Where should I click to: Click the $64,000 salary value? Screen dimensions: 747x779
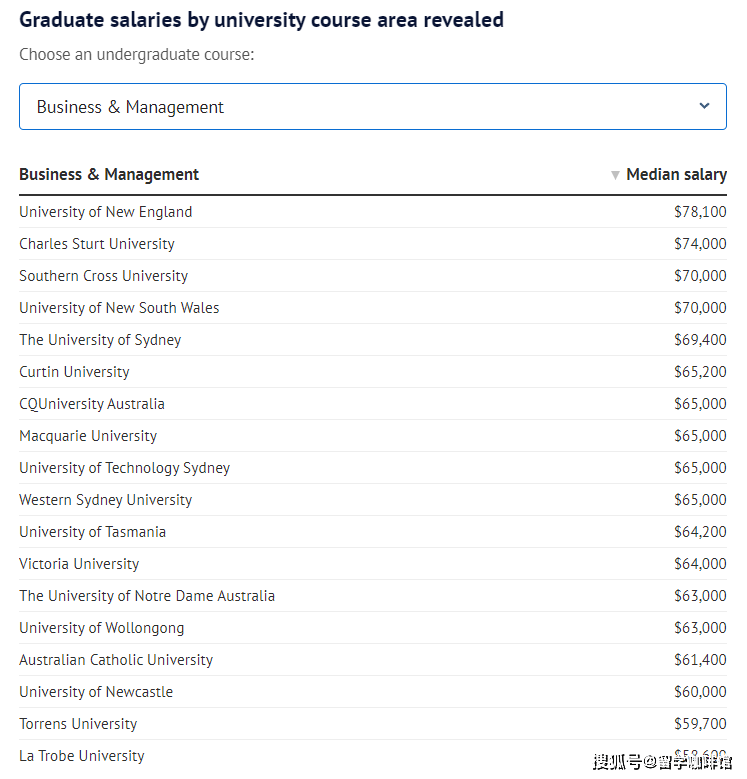[700, 564]
